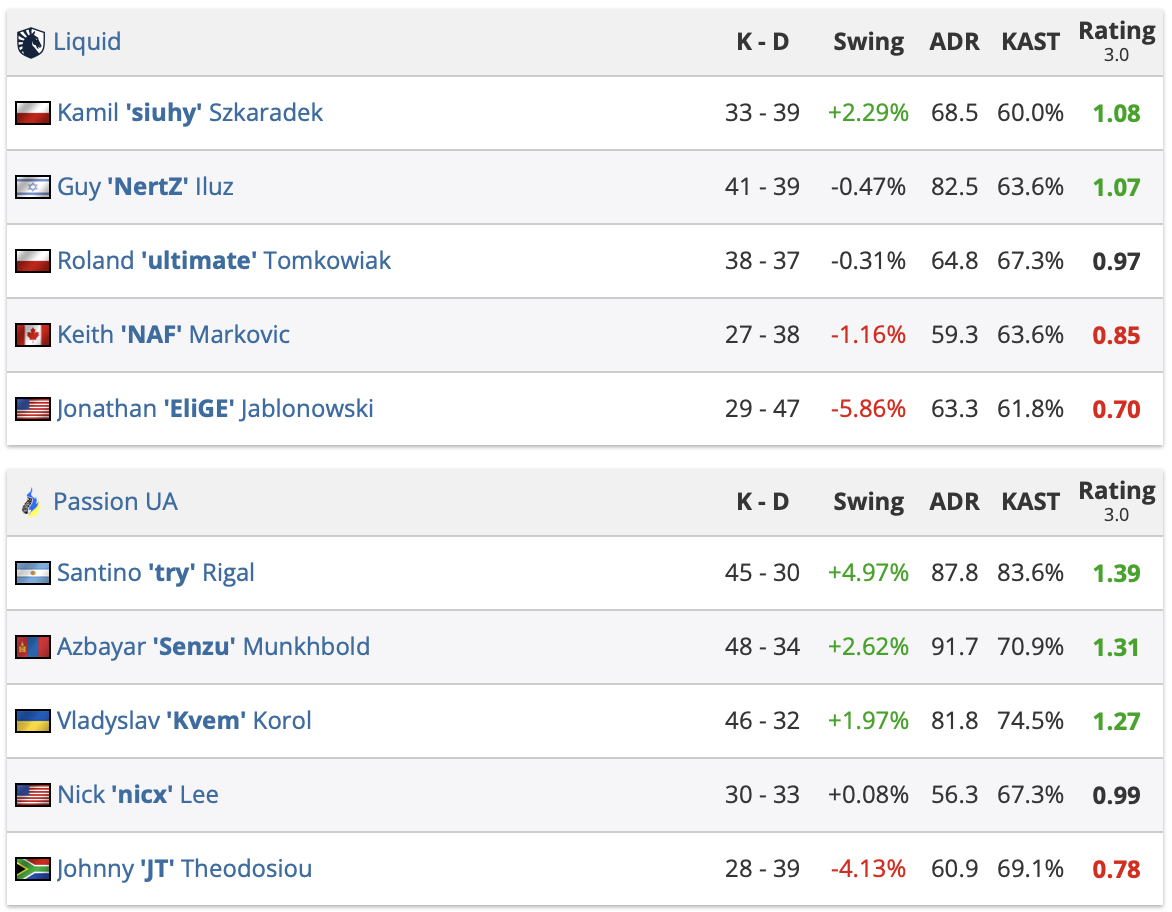The width and height of the screenshot is (1172, 912).
Task: Click the Argentine flag beside try
Action: 33,573
